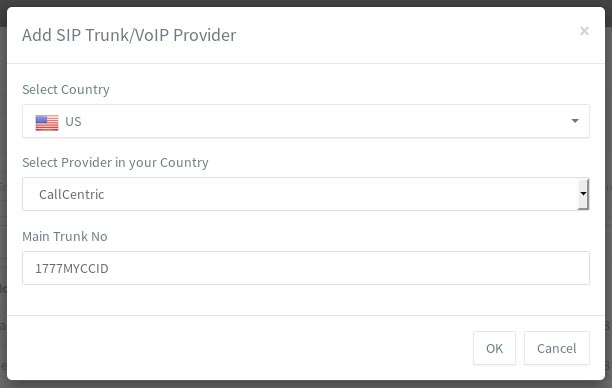Select the CallCentric provider combo box

pyautogui.click(x=306, y=194)
